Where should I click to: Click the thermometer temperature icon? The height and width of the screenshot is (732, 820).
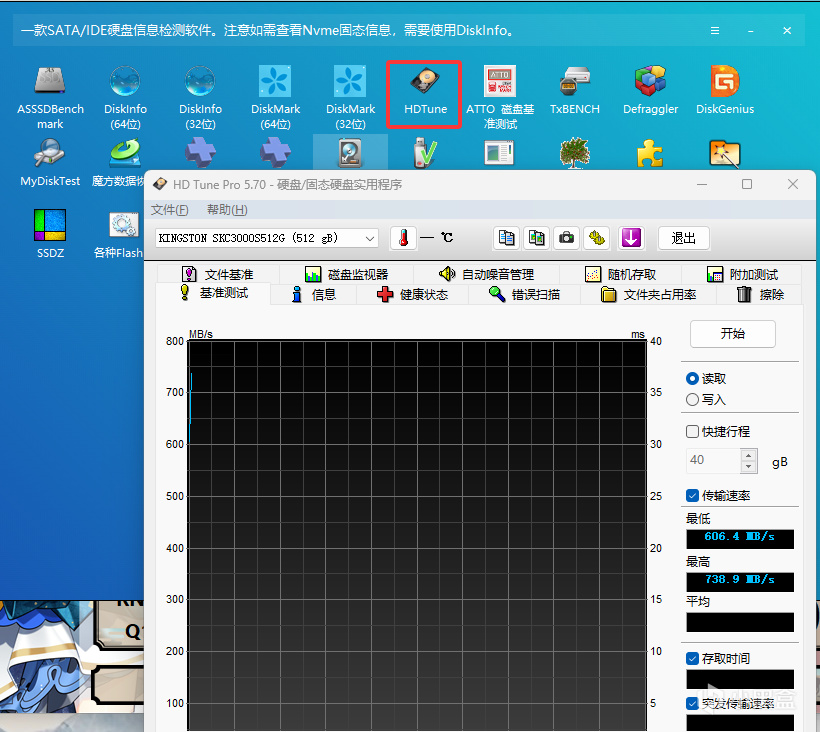(x=403, y=238)
